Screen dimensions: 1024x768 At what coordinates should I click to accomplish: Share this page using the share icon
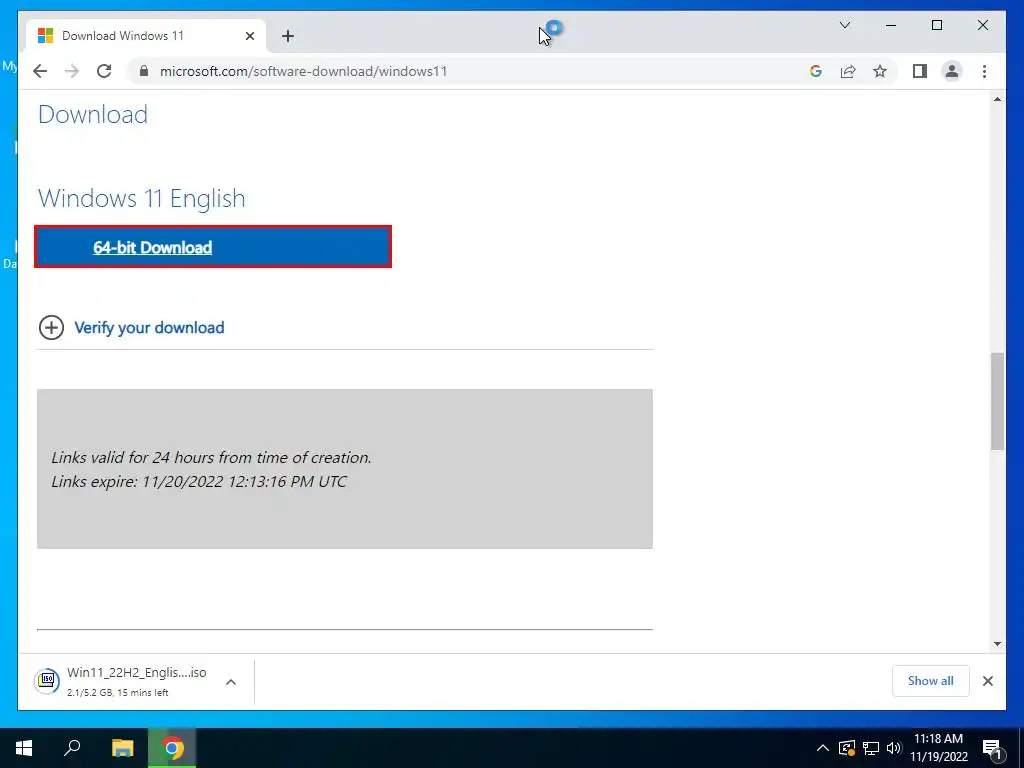848,71
